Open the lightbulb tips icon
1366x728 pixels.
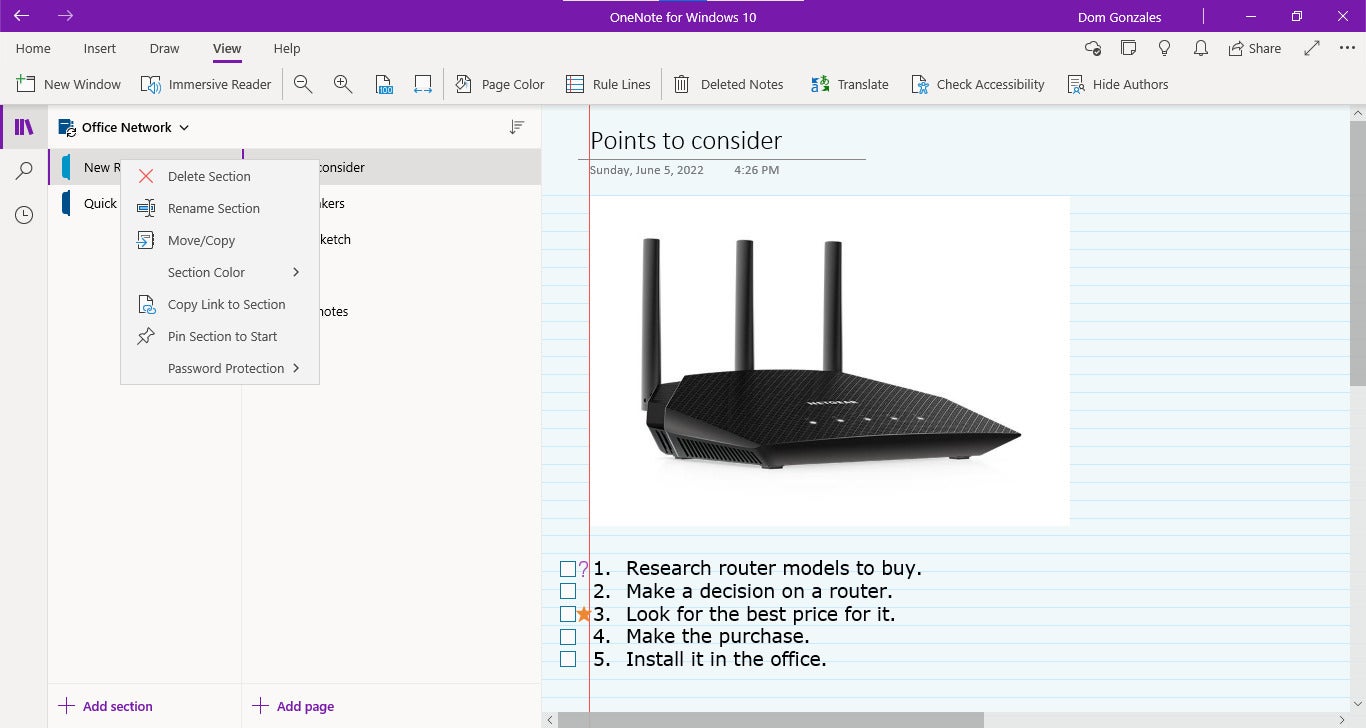point(1165,48)
